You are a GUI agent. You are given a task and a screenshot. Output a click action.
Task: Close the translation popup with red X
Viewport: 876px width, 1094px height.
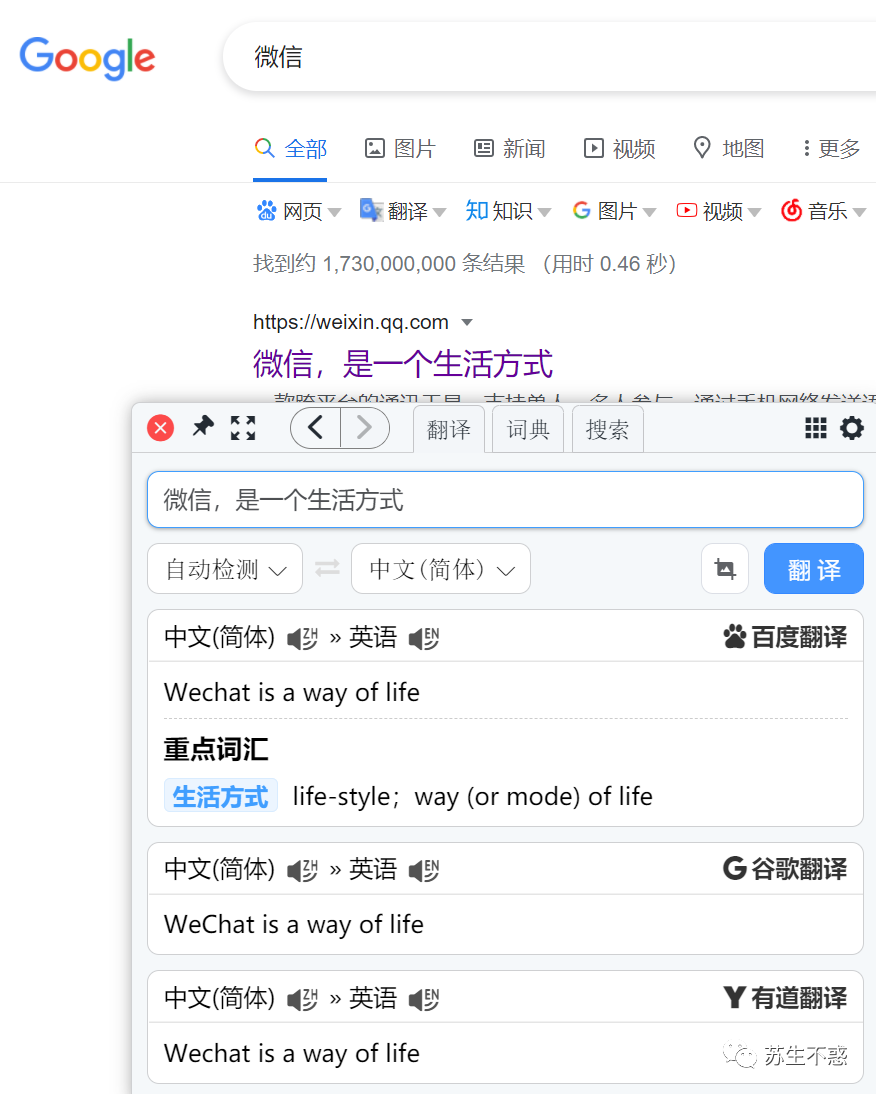tap(160, 428)
